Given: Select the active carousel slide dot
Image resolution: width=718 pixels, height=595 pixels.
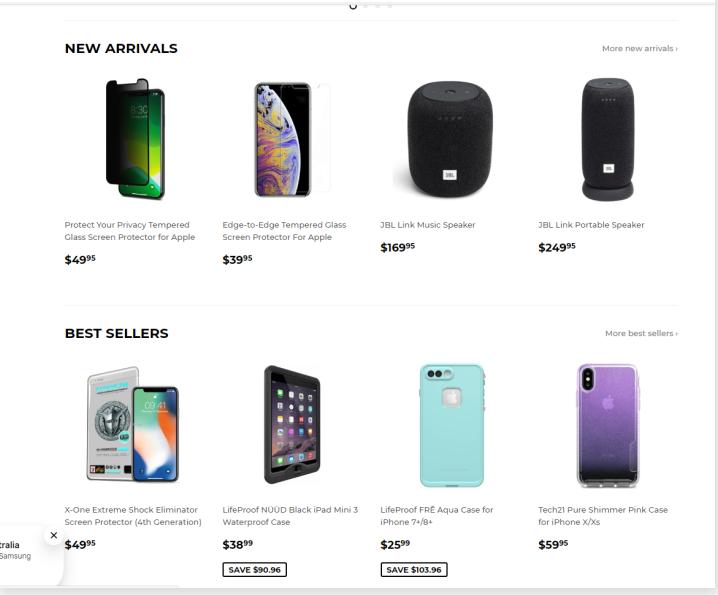Looking at the screenshot, I should [x=353, y=6].
